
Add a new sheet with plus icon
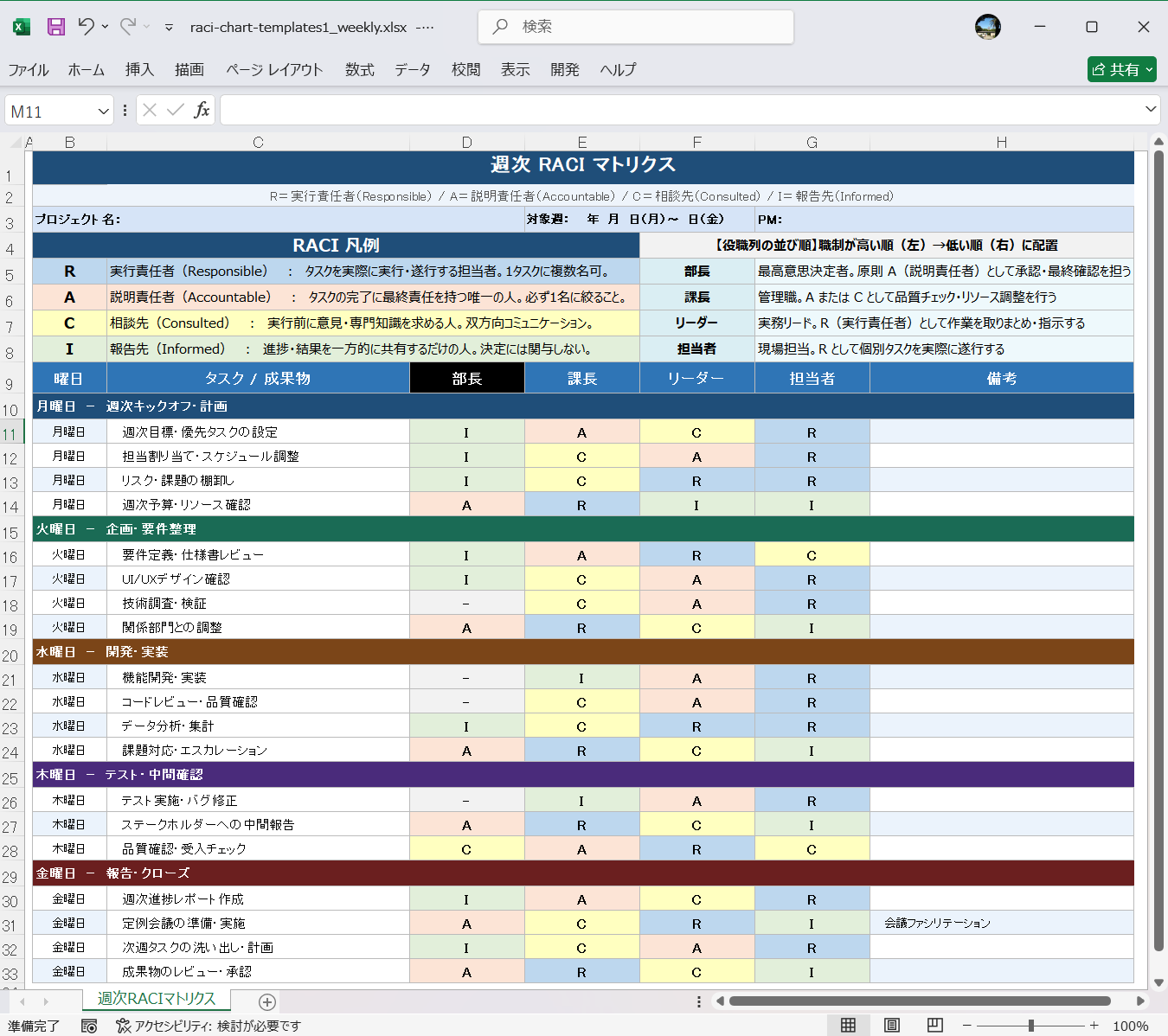coord(267,1001)
